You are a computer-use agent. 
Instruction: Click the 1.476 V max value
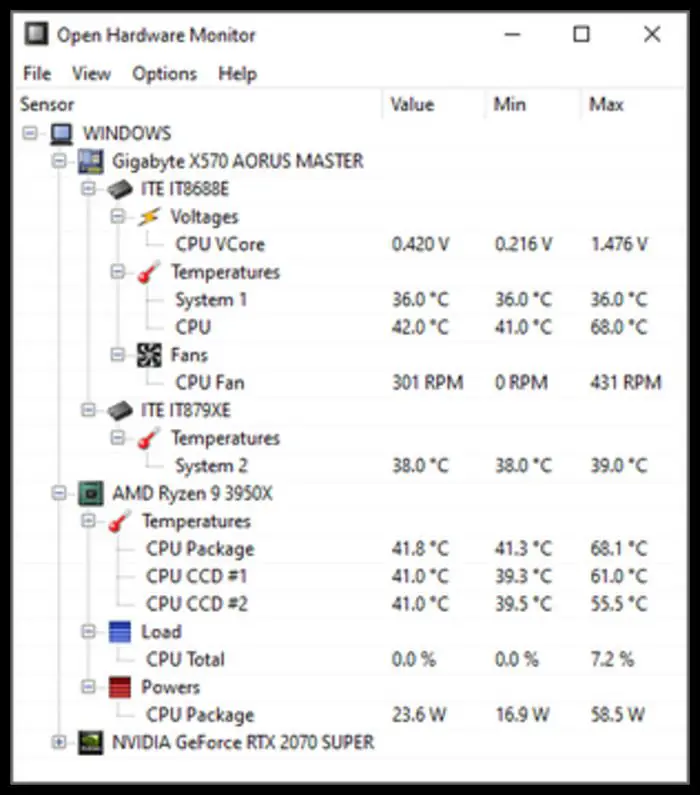pos(619,244)
